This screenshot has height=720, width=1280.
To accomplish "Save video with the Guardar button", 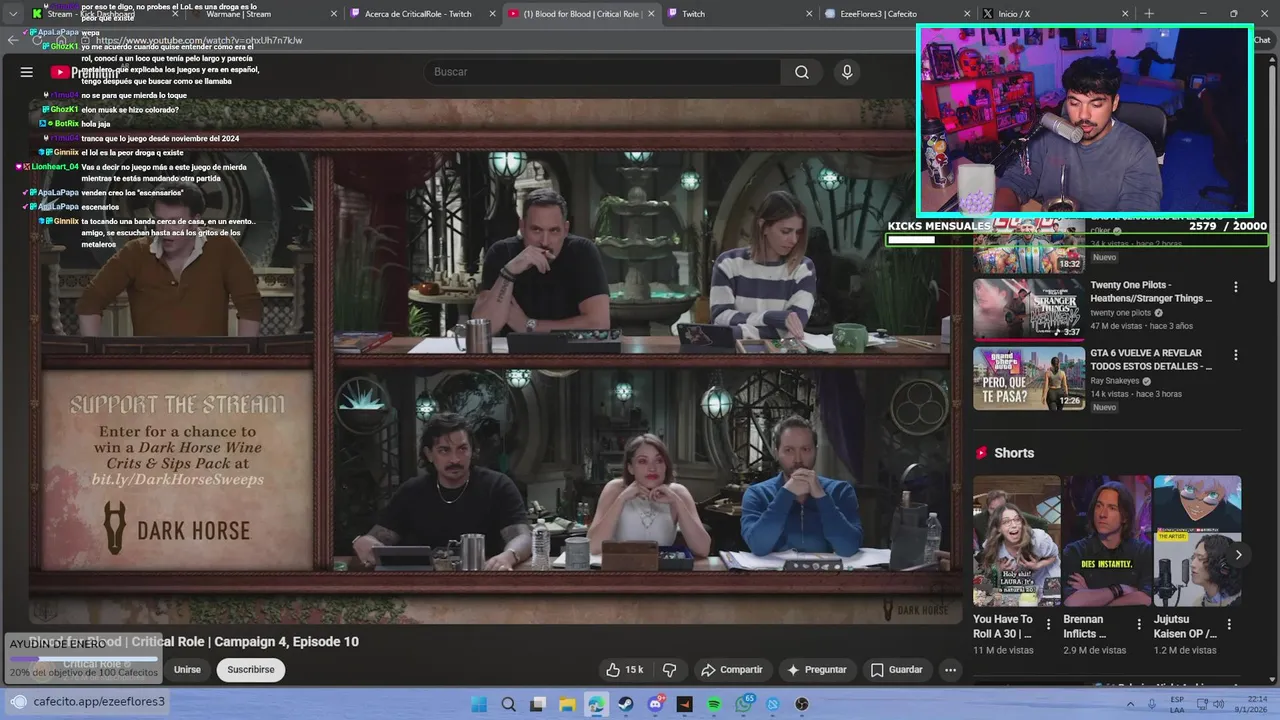I will (897, 670).
